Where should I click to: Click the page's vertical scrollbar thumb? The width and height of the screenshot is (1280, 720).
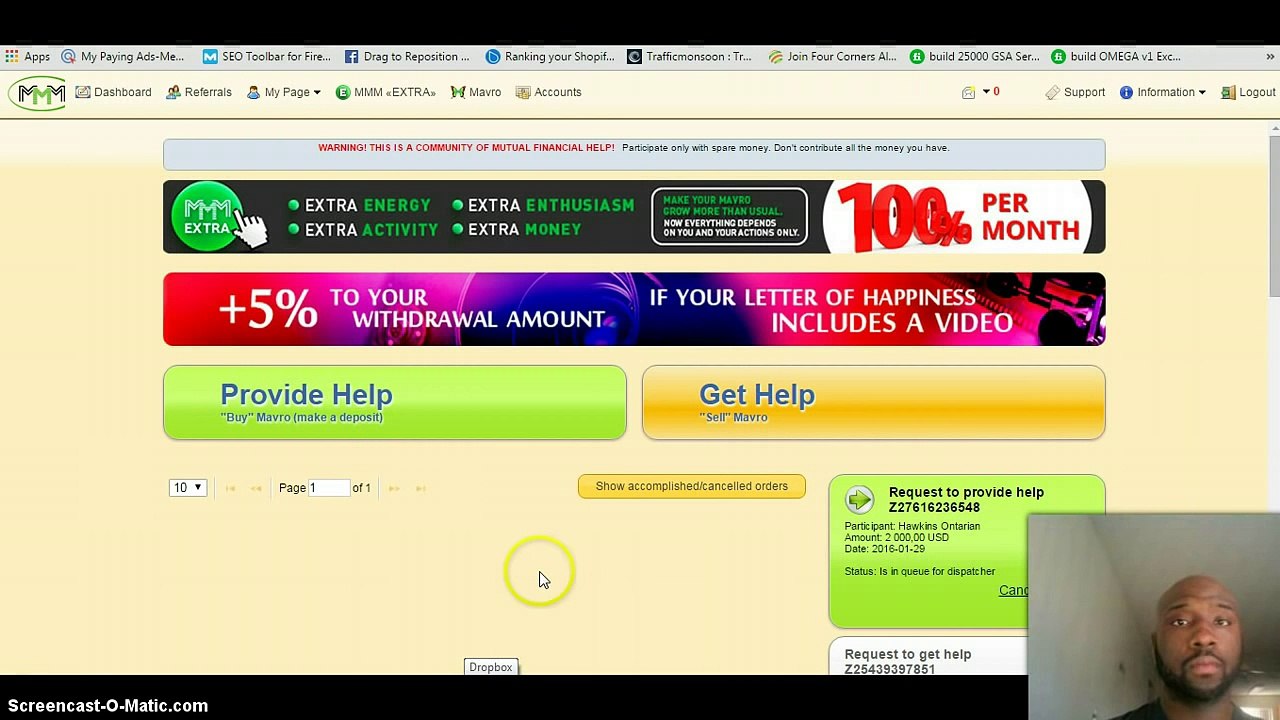(x=1274, y=216)
